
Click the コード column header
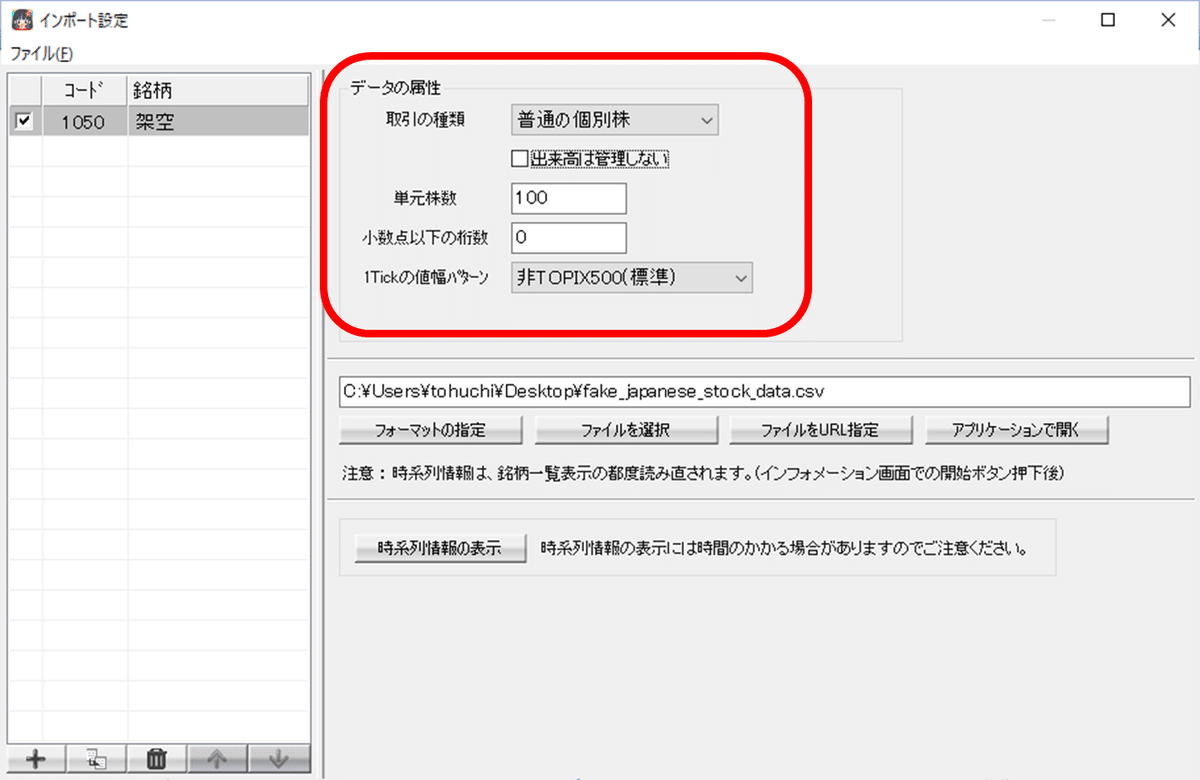(85, 90)
